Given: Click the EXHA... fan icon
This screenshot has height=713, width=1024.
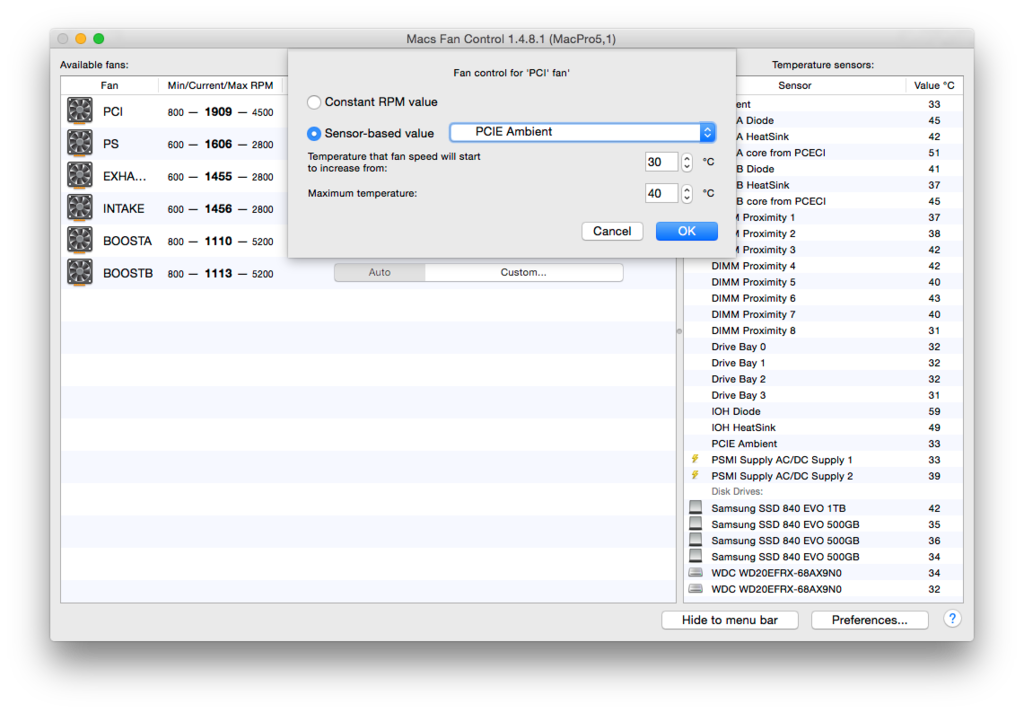Looking at the screenshot, I should click(x=80, y=175).
